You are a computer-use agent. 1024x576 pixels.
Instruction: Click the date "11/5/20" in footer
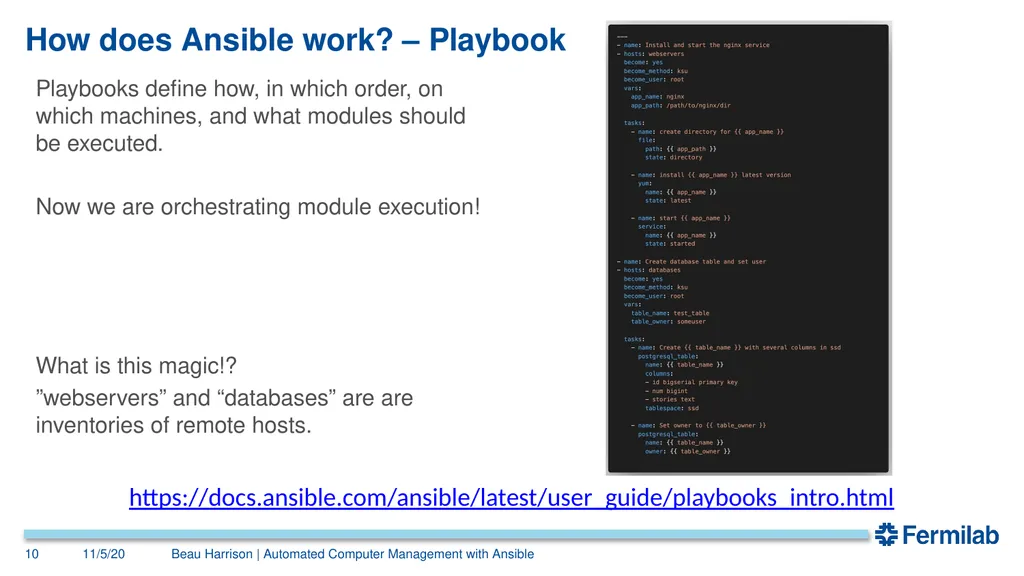tap(103, 554)
